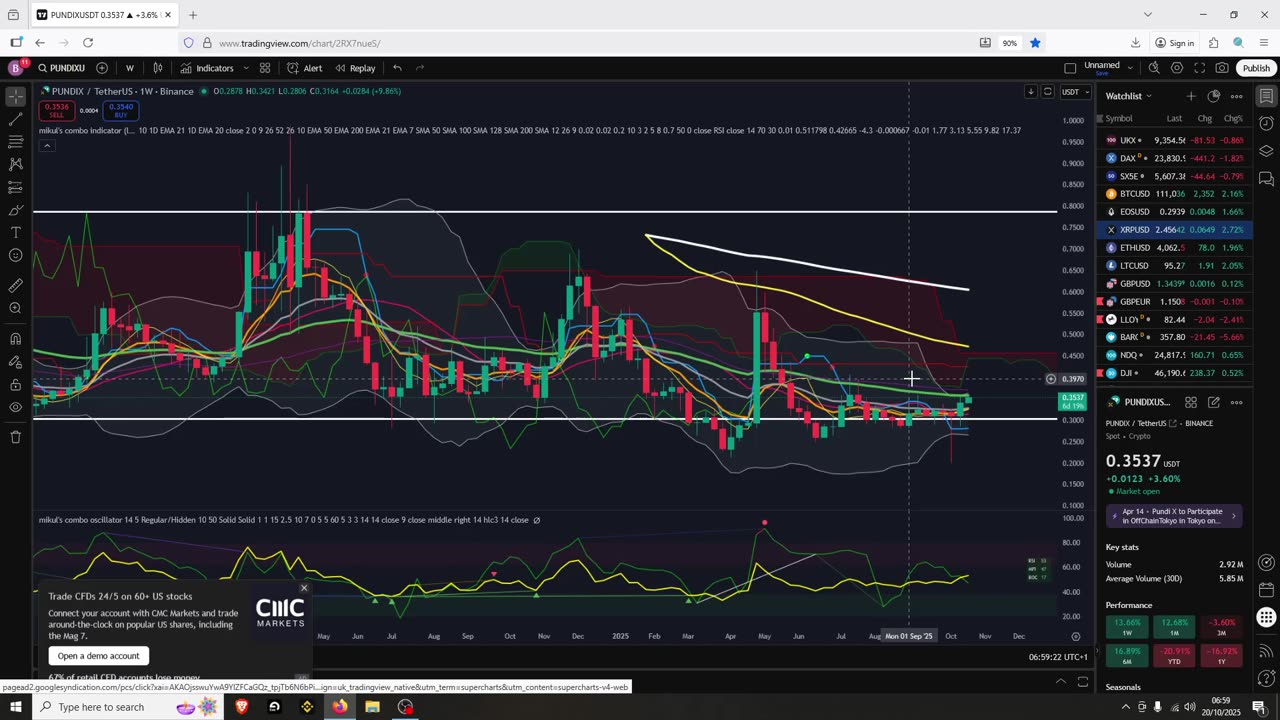The height and width of the screenshot is (720, 1280).
Task: Open the USDT currency dropdown
Action: [x=1075, y=92]
